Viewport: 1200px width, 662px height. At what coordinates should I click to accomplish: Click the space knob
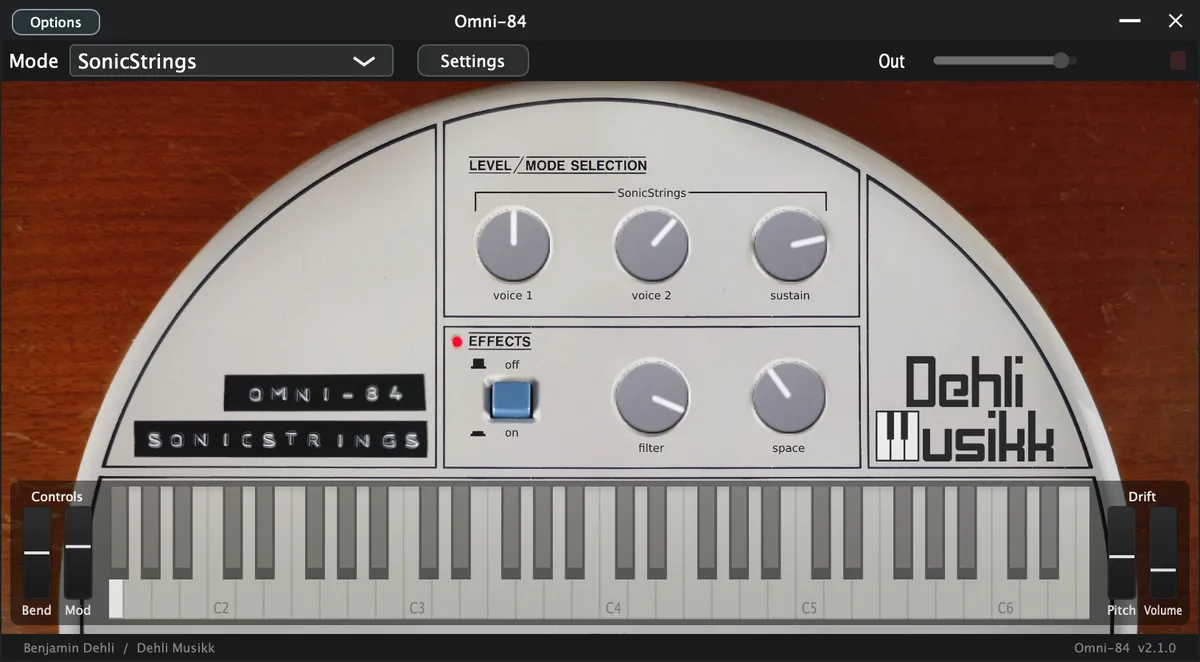tap(789, 398)
